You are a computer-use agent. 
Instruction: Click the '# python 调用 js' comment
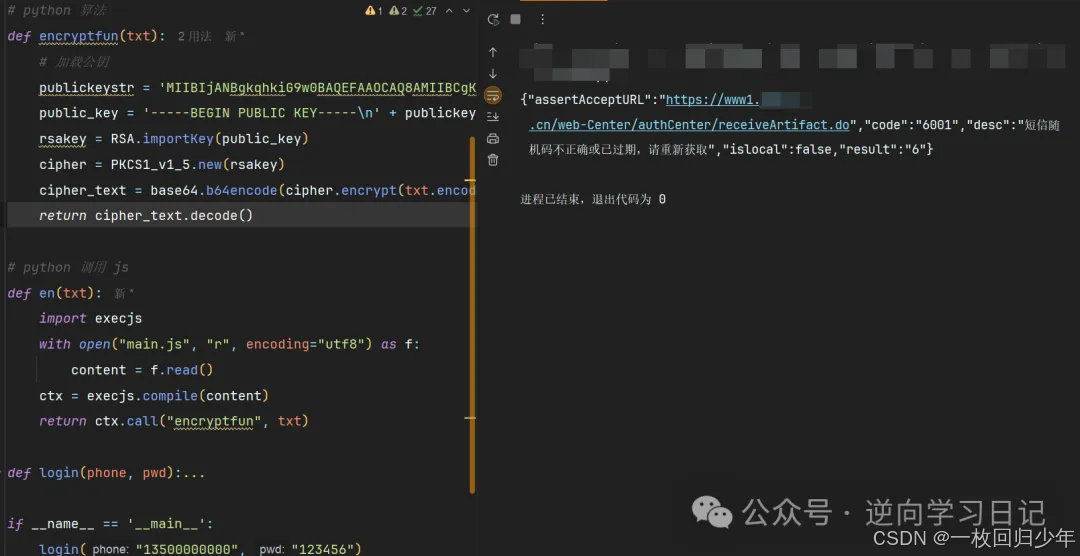pyautogui.click(x=68, y=267)
